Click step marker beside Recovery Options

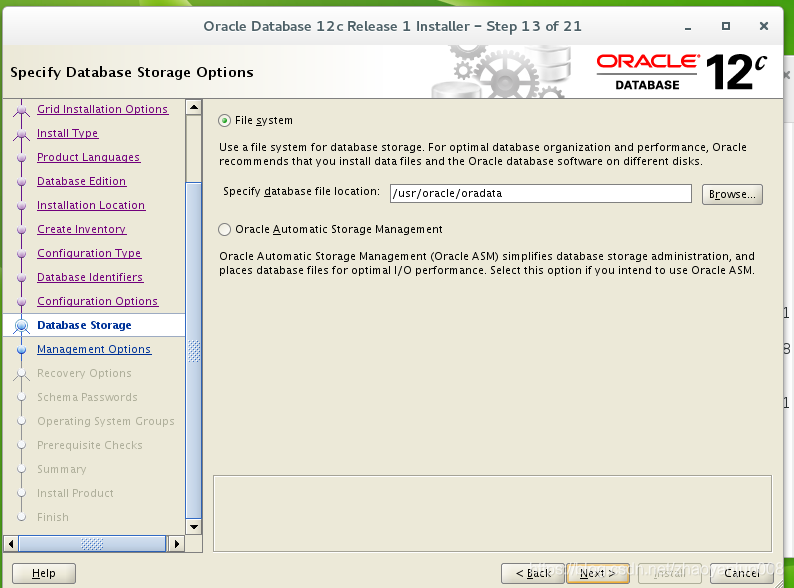click(21, 374)
